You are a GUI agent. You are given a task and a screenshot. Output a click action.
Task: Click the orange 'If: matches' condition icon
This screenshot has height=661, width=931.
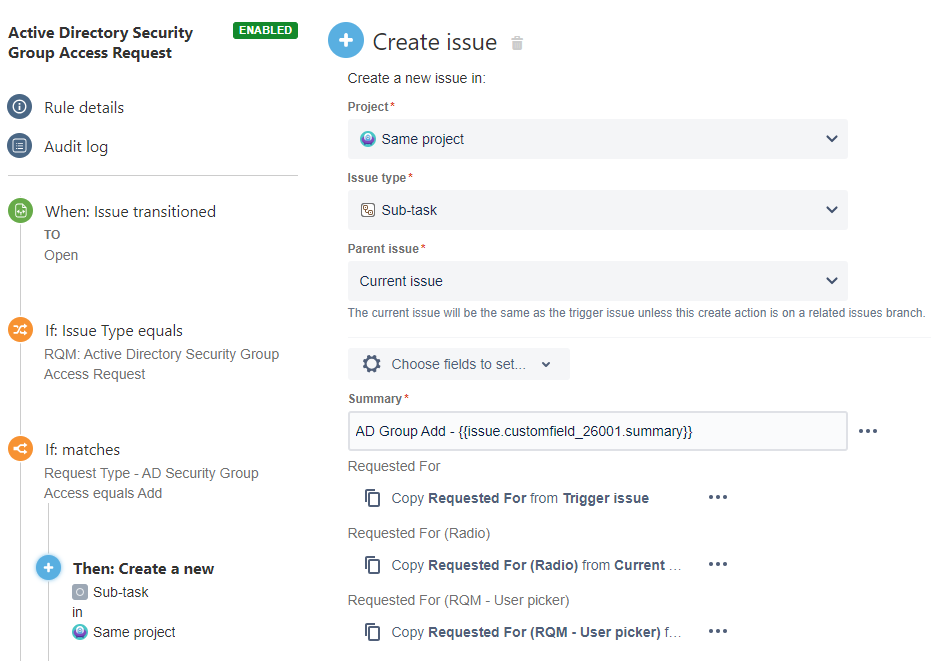(18, 449)
